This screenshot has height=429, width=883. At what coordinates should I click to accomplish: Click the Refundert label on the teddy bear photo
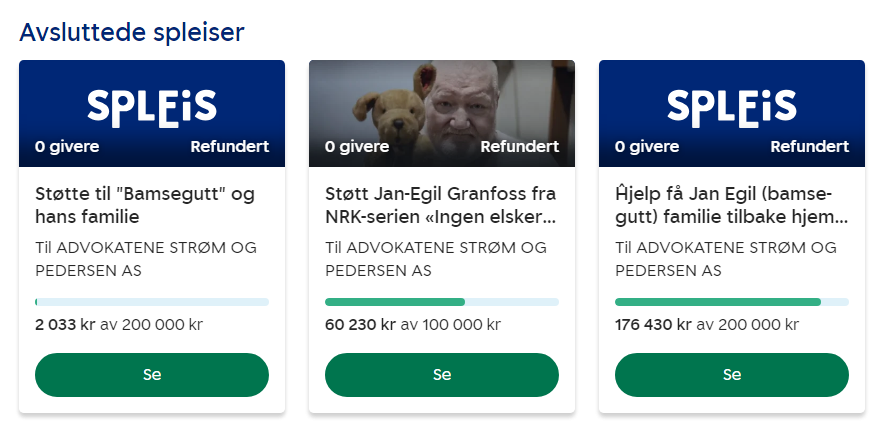pos(519,146)
